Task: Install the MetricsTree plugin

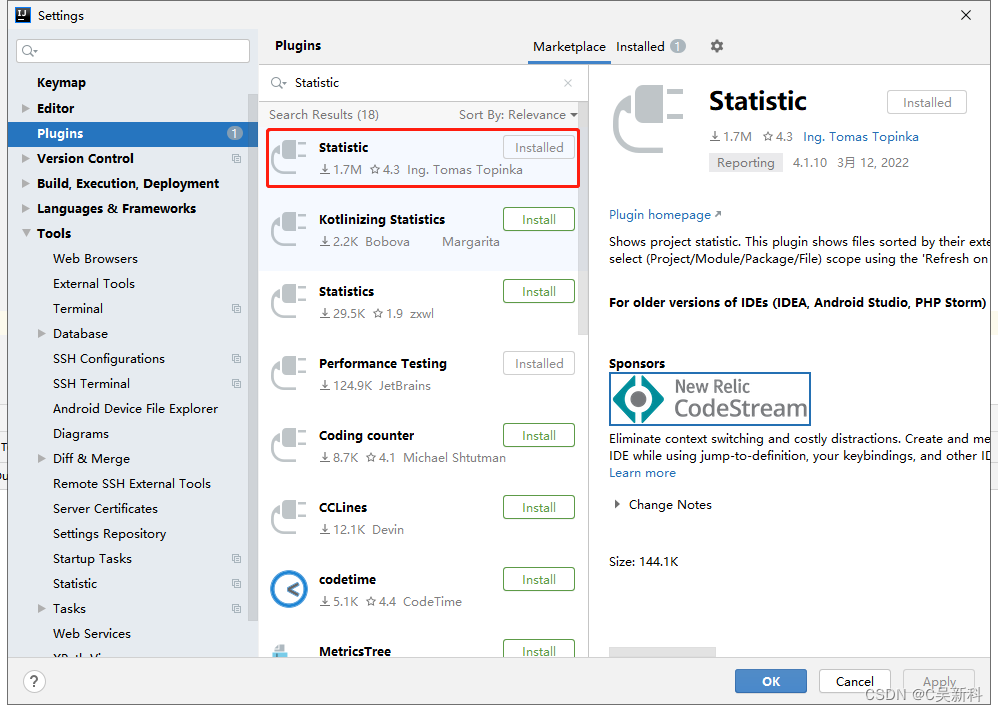Action: 538,650
